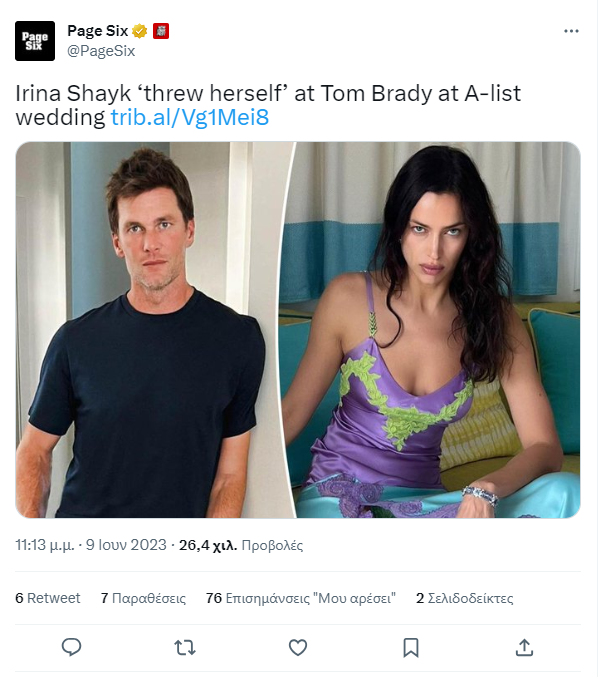Open the right photo of woman in purple top

coord(434,330)
